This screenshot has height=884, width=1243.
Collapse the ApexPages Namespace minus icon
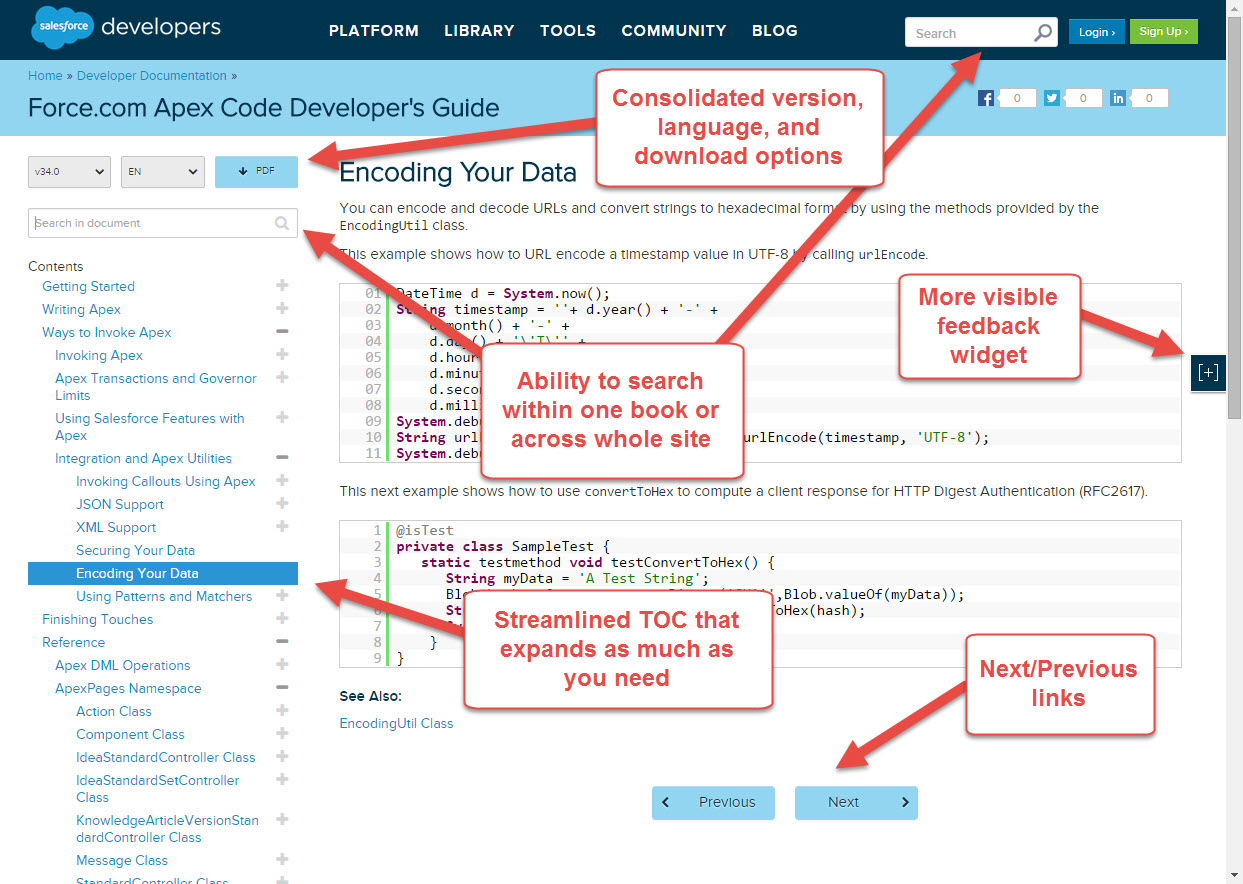coord(282,688)
